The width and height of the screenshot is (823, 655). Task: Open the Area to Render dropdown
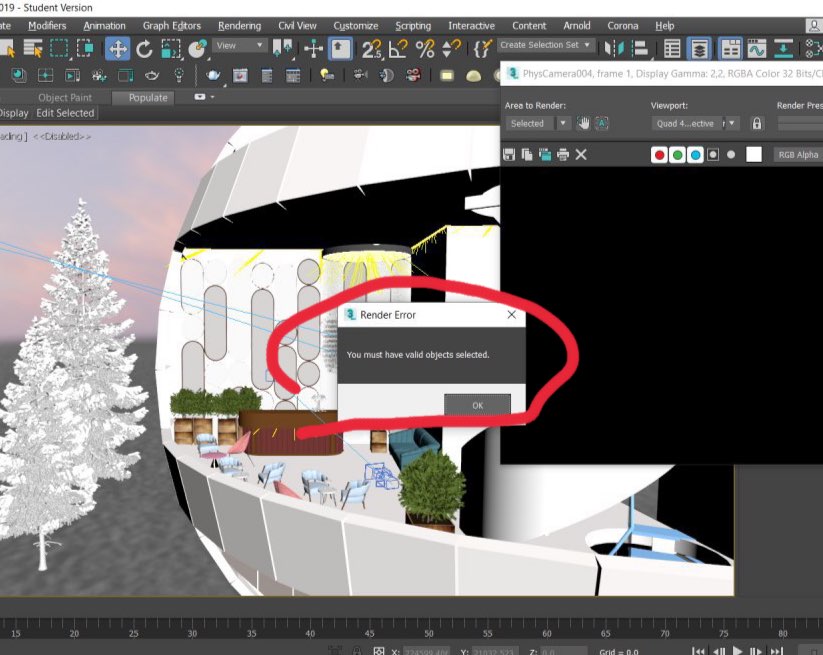(537, 124)
